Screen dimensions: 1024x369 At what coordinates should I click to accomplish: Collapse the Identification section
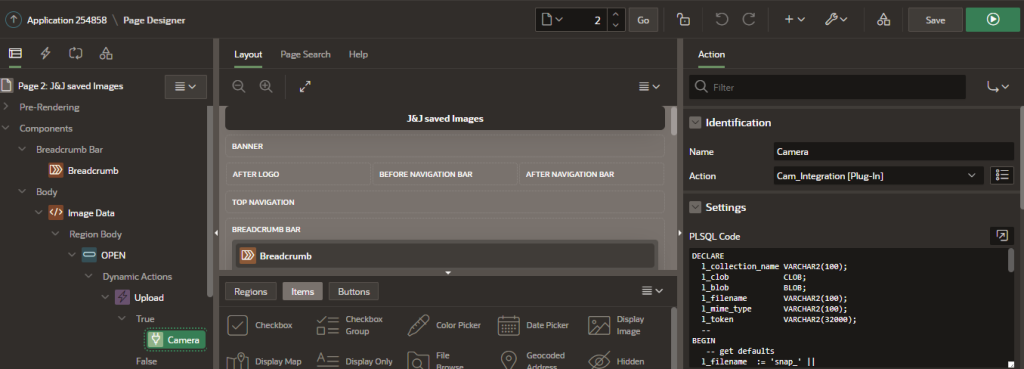pos(695,122)
